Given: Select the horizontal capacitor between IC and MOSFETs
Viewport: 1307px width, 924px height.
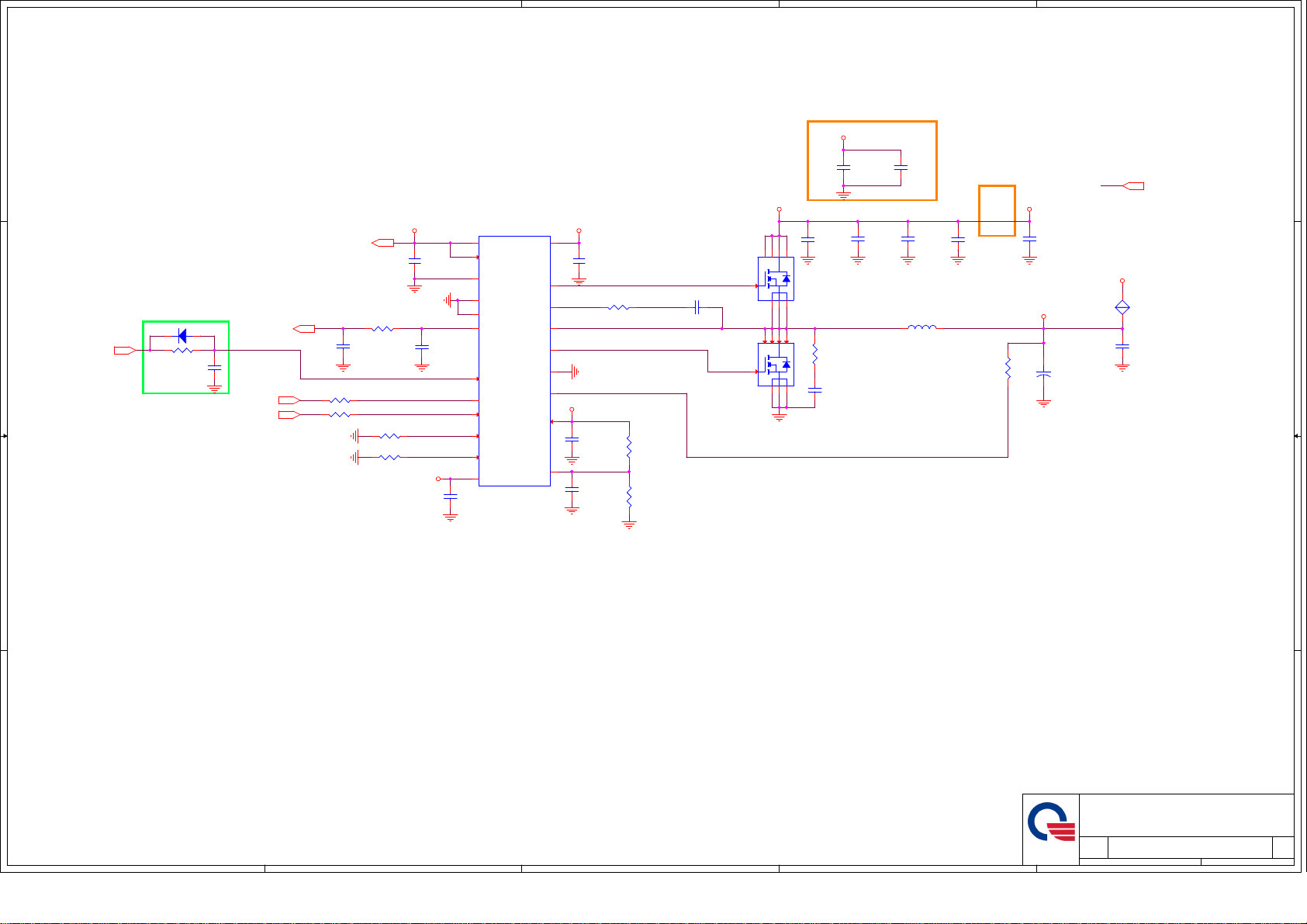Looking at the screenshot, I should coord(697,308).
